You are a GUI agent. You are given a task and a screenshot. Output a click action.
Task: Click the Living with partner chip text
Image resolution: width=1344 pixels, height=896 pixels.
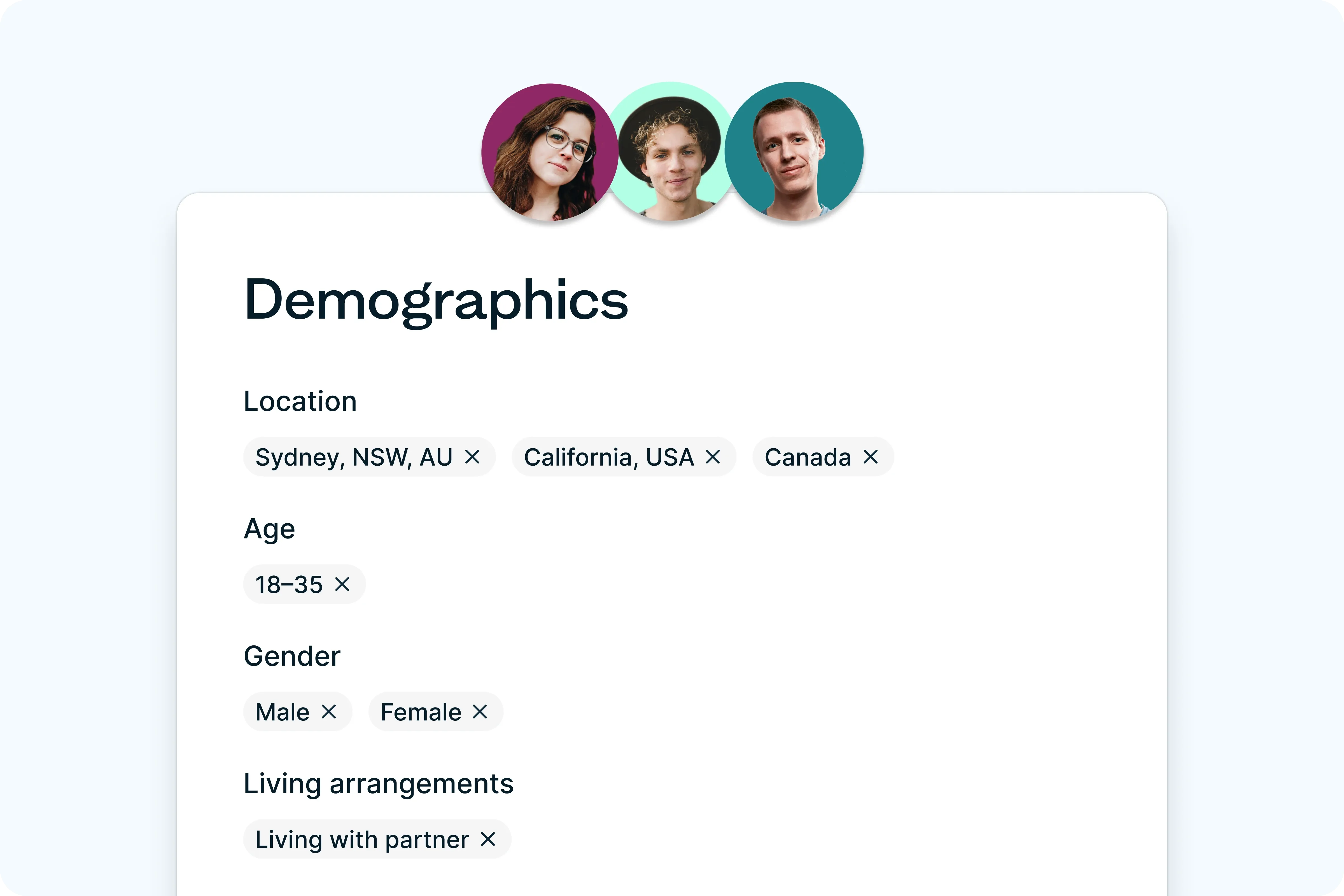click(x=362, y=839)
